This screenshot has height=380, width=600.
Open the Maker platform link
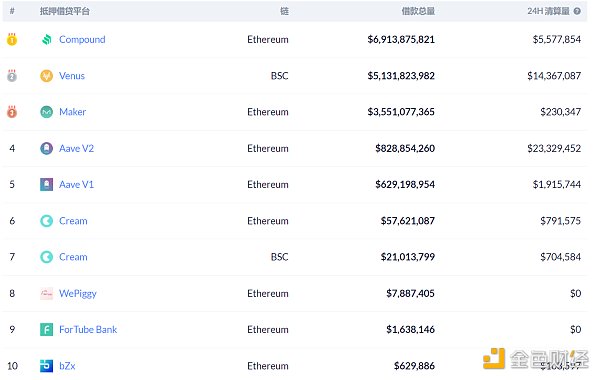[73, 112]
